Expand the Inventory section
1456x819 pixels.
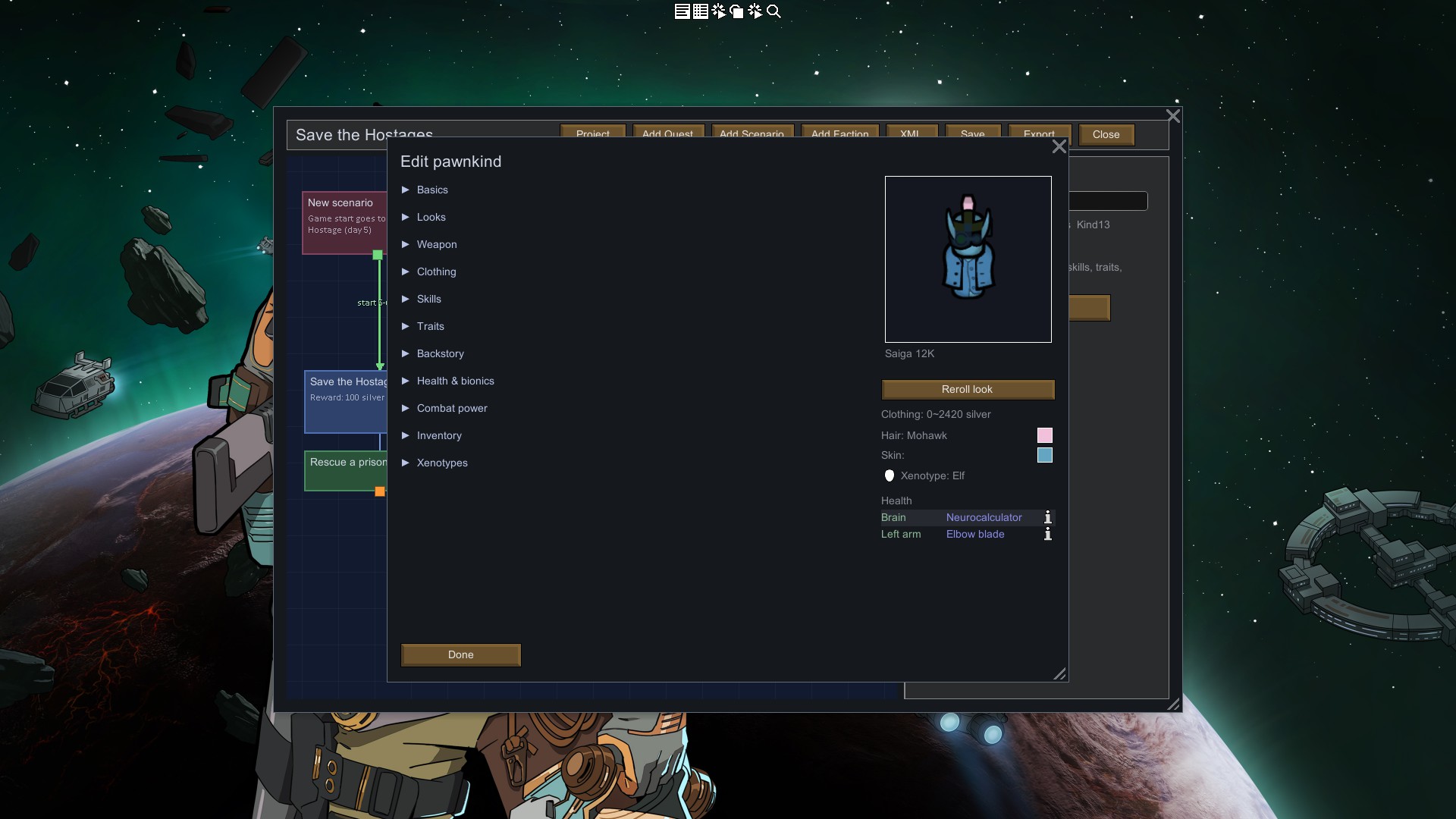(431, 435)
